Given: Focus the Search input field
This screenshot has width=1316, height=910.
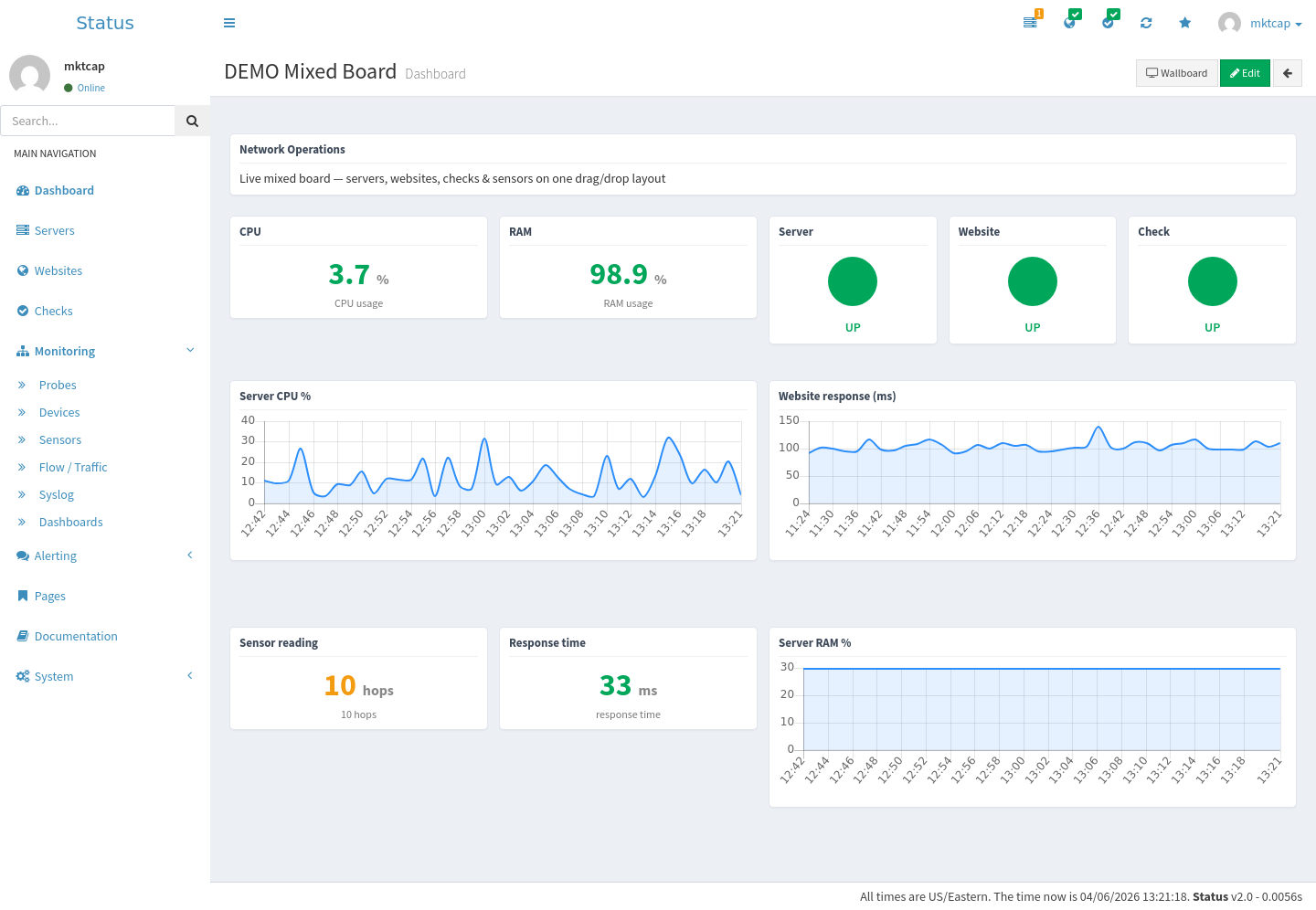Looking at the screenshot, I should click(88, 121).
